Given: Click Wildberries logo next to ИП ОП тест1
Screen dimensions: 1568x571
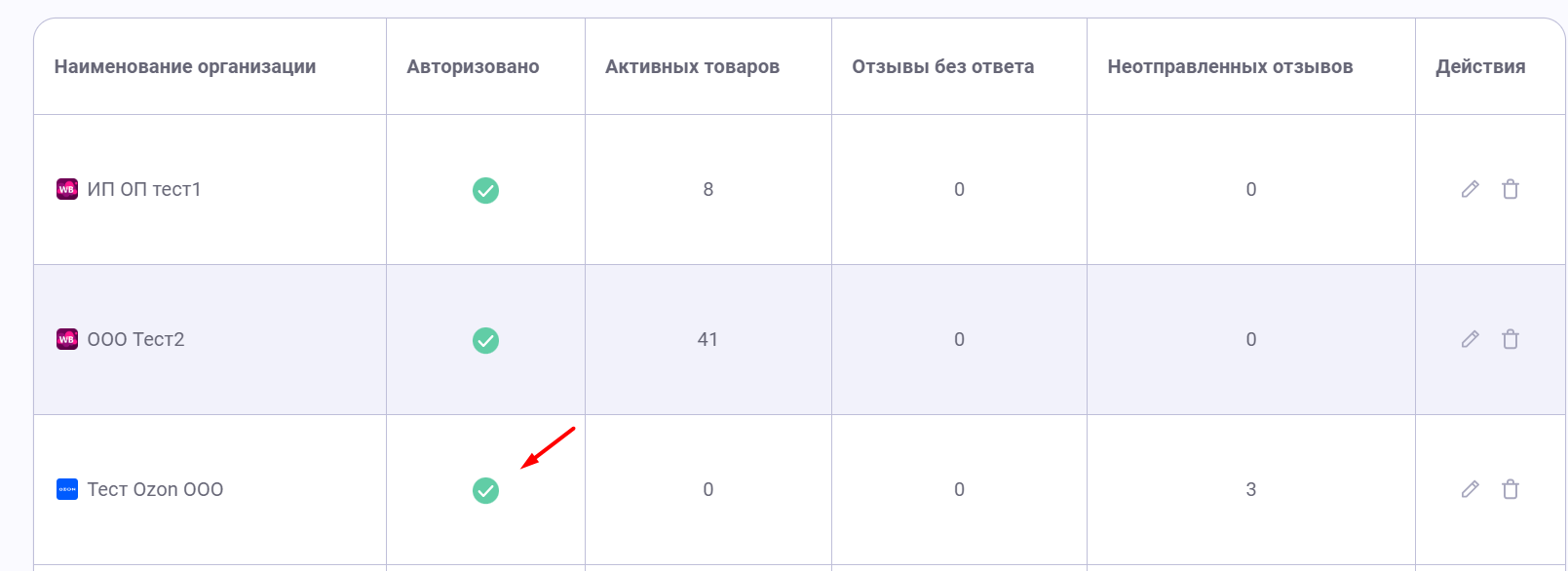Looking at the screenshot, I should (x=67, y=189).
